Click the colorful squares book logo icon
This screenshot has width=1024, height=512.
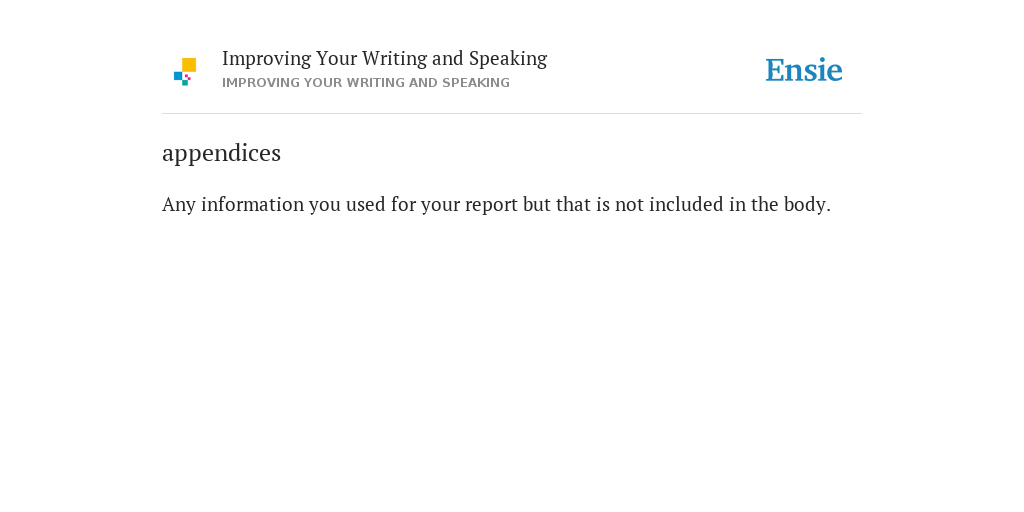[185, 71]
